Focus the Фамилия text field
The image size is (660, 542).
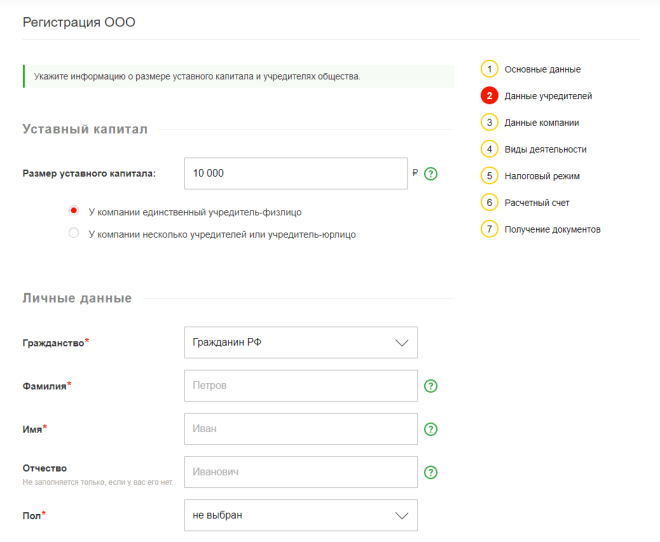[300, 386]
